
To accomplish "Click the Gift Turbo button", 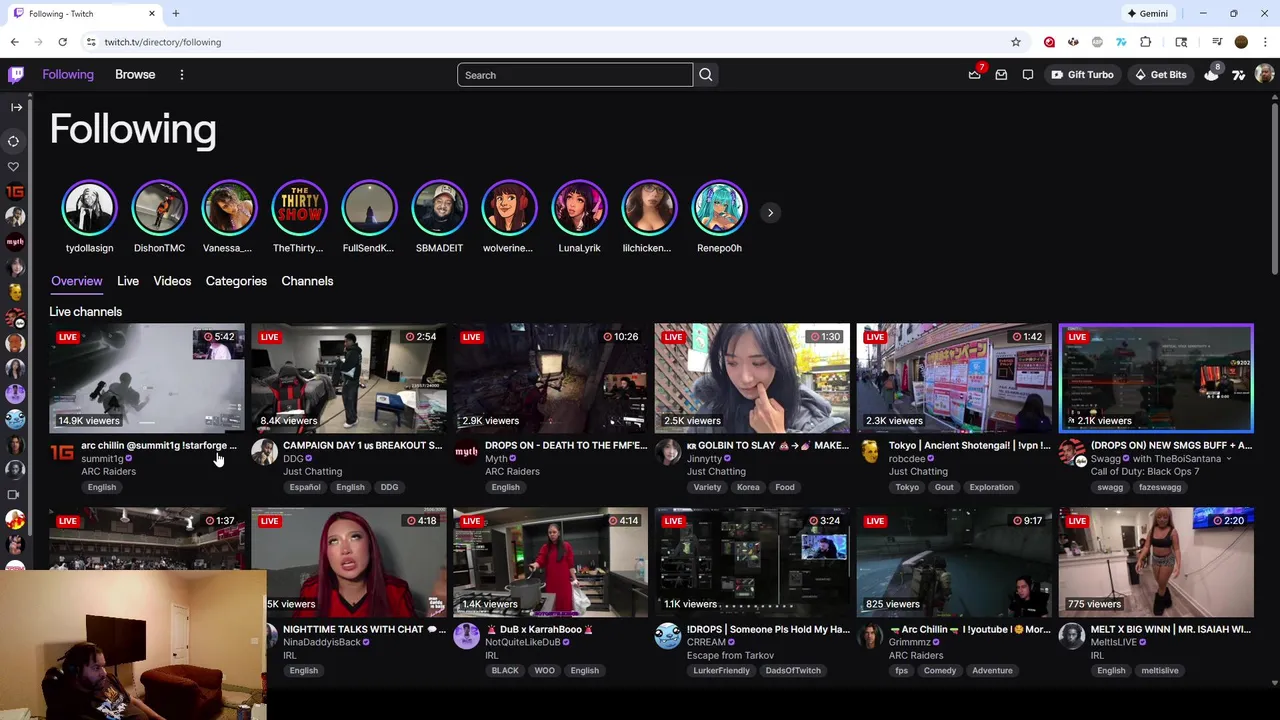I will (x=1082, y=75).
